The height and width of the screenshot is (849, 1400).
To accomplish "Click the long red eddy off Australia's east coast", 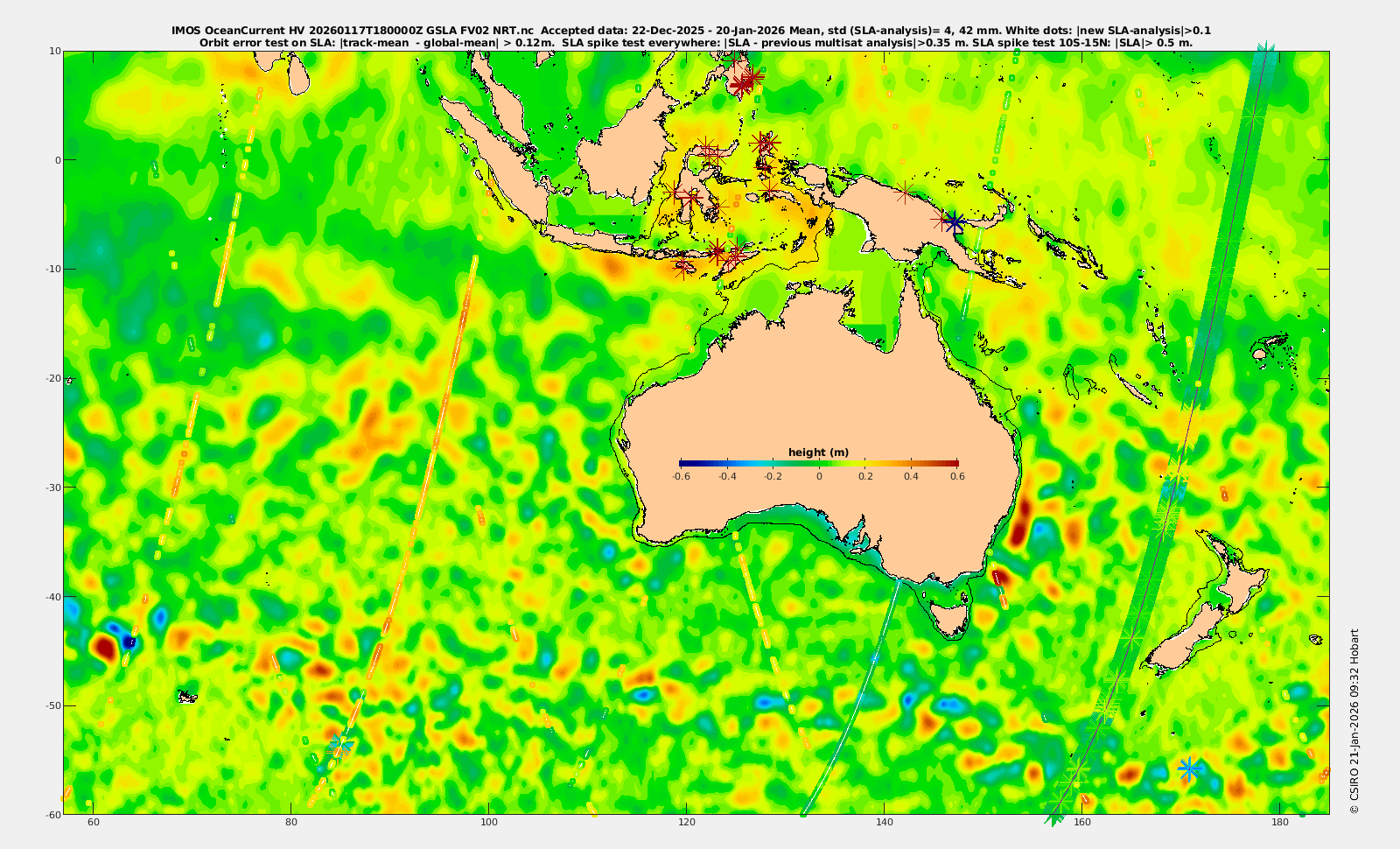I will pos(1020,522).
